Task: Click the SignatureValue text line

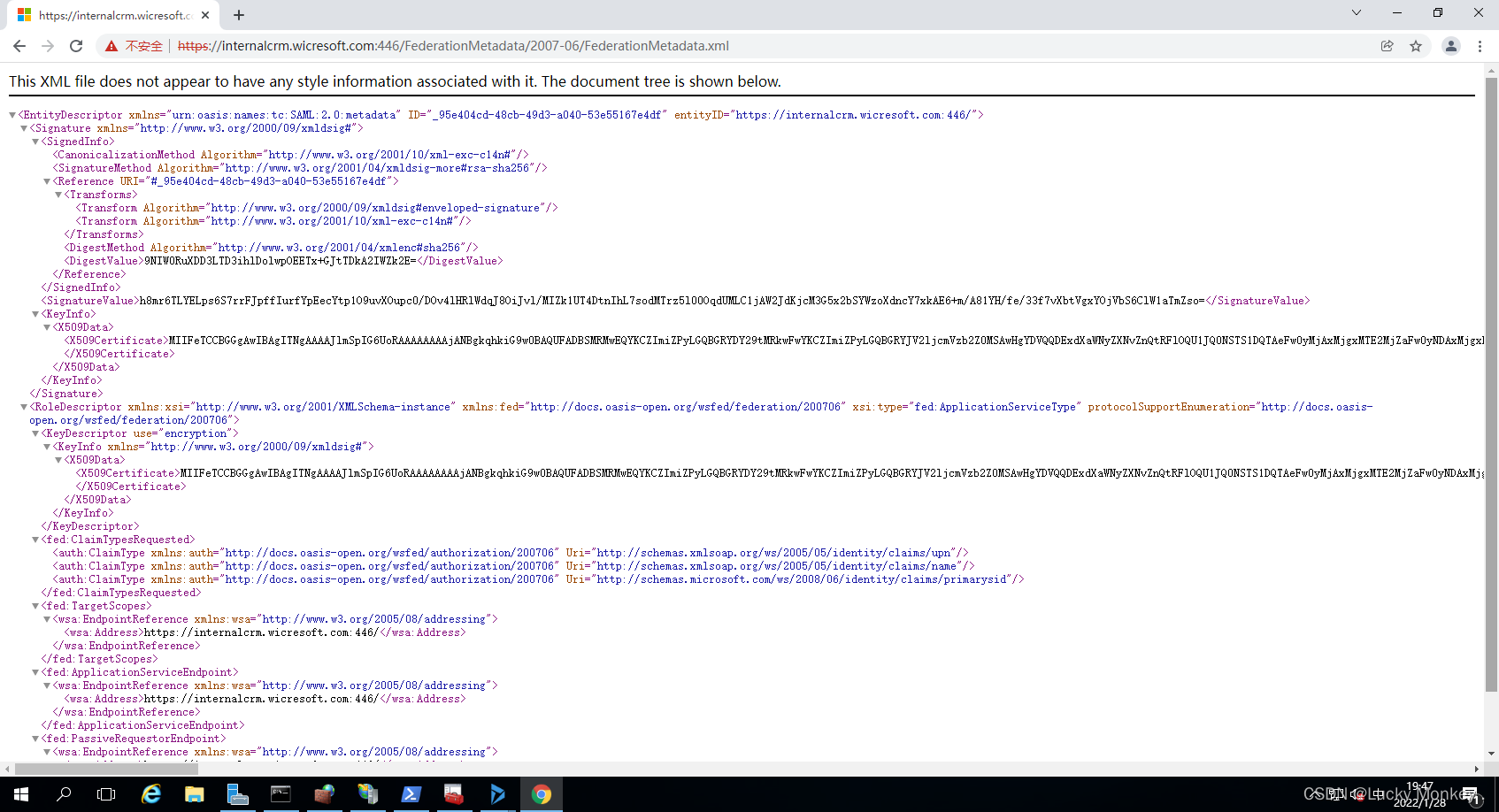Action: coord(675,301)
